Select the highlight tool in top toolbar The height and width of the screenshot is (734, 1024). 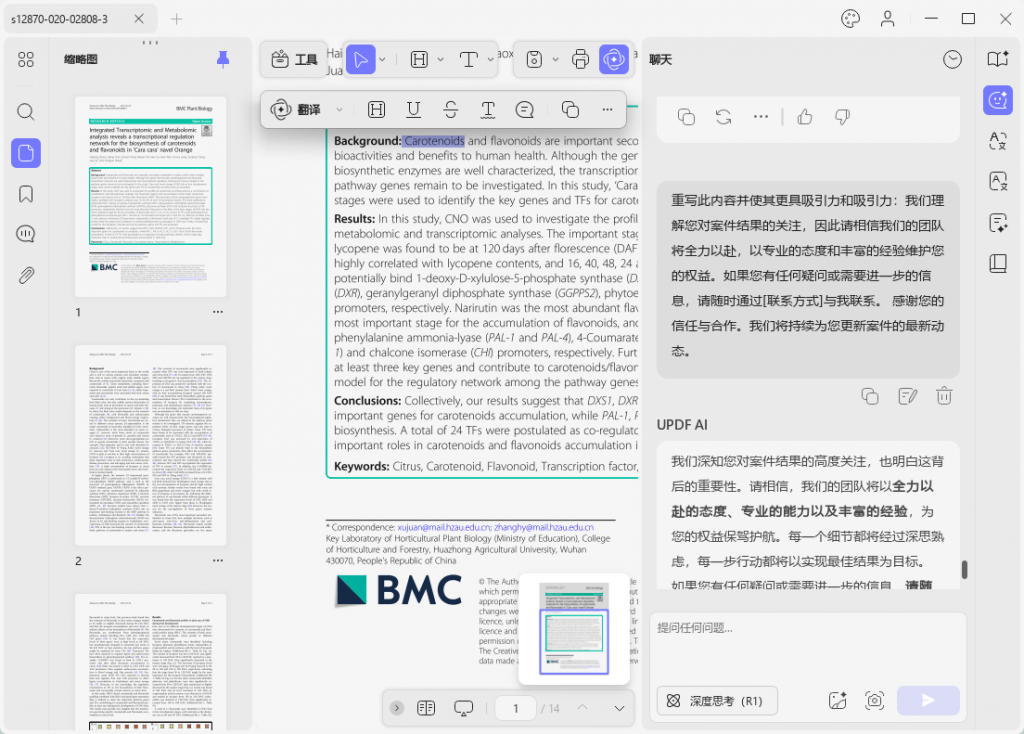(419, 59)
